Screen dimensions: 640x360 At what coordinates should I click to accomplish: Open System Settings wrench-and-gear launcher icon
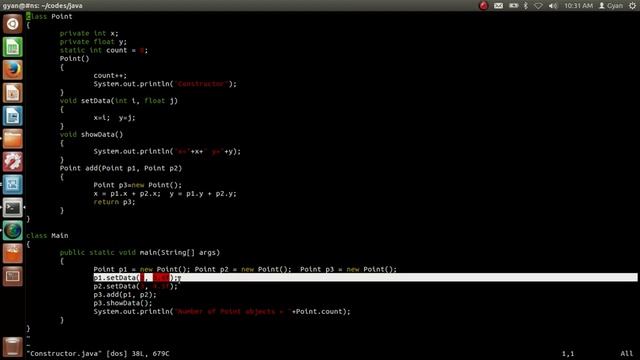coord(13,162)
